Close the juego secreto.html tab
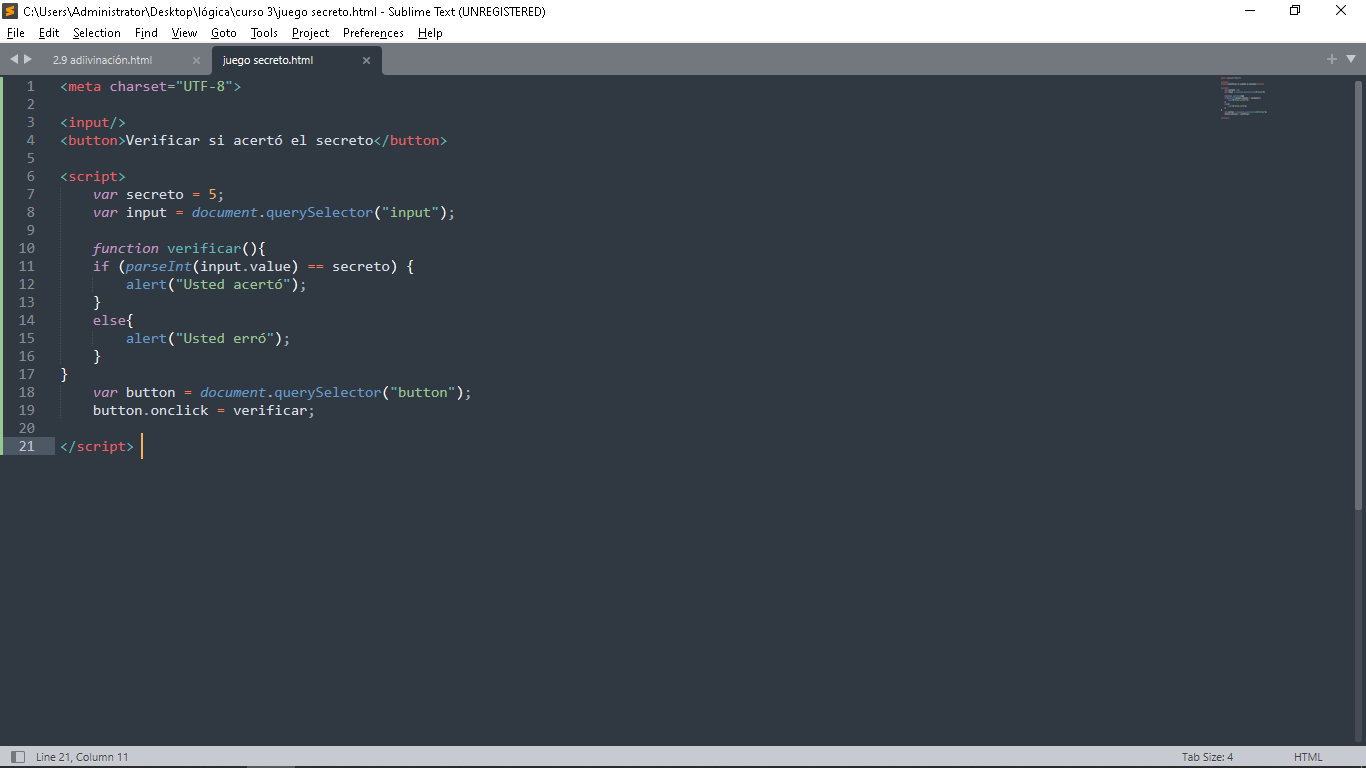The width and height of the screenshot is (1366, 768). pyautogui.click(x=366, y=60)
